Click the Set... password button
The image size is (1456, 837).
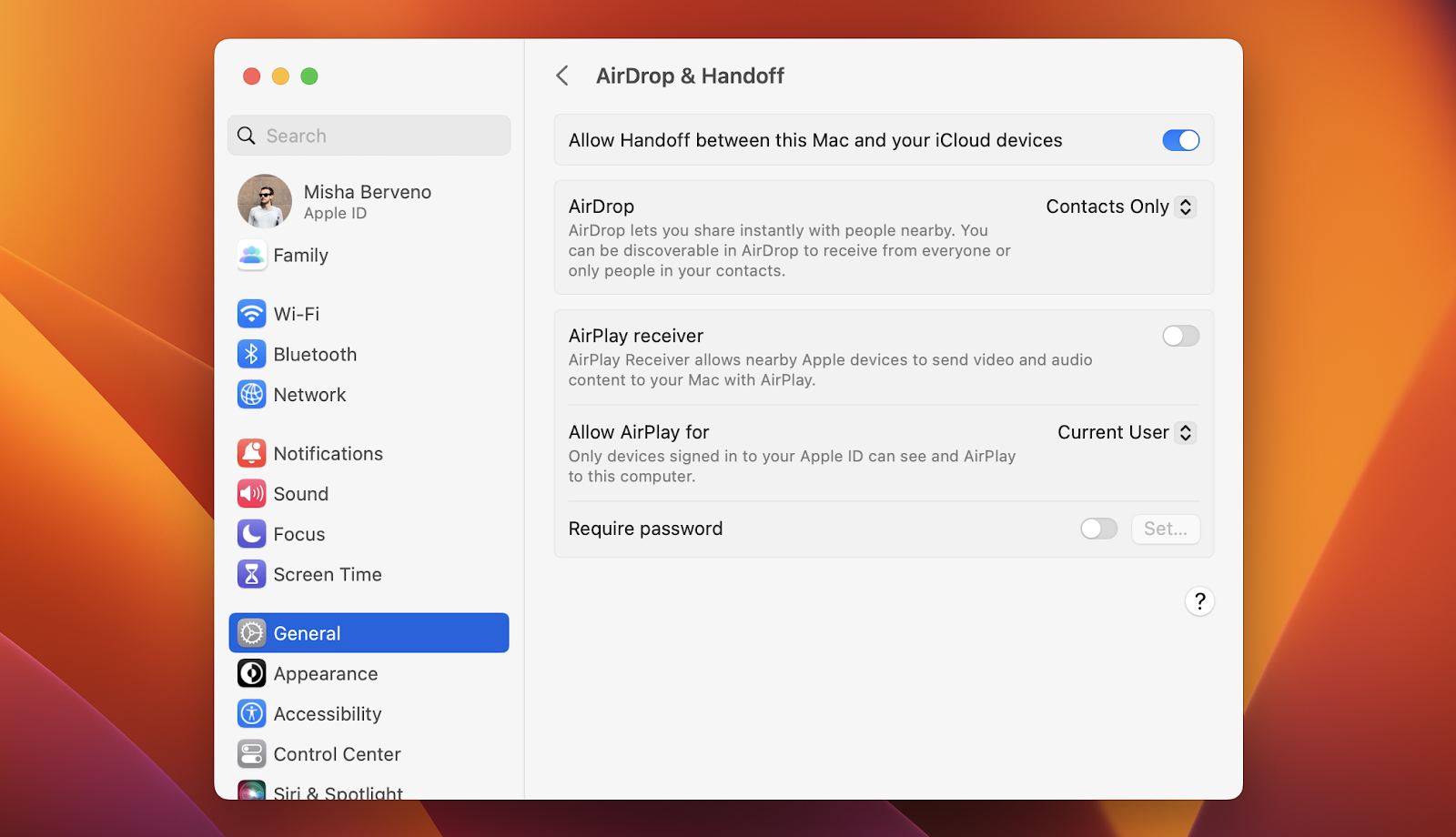(1166, 529)
